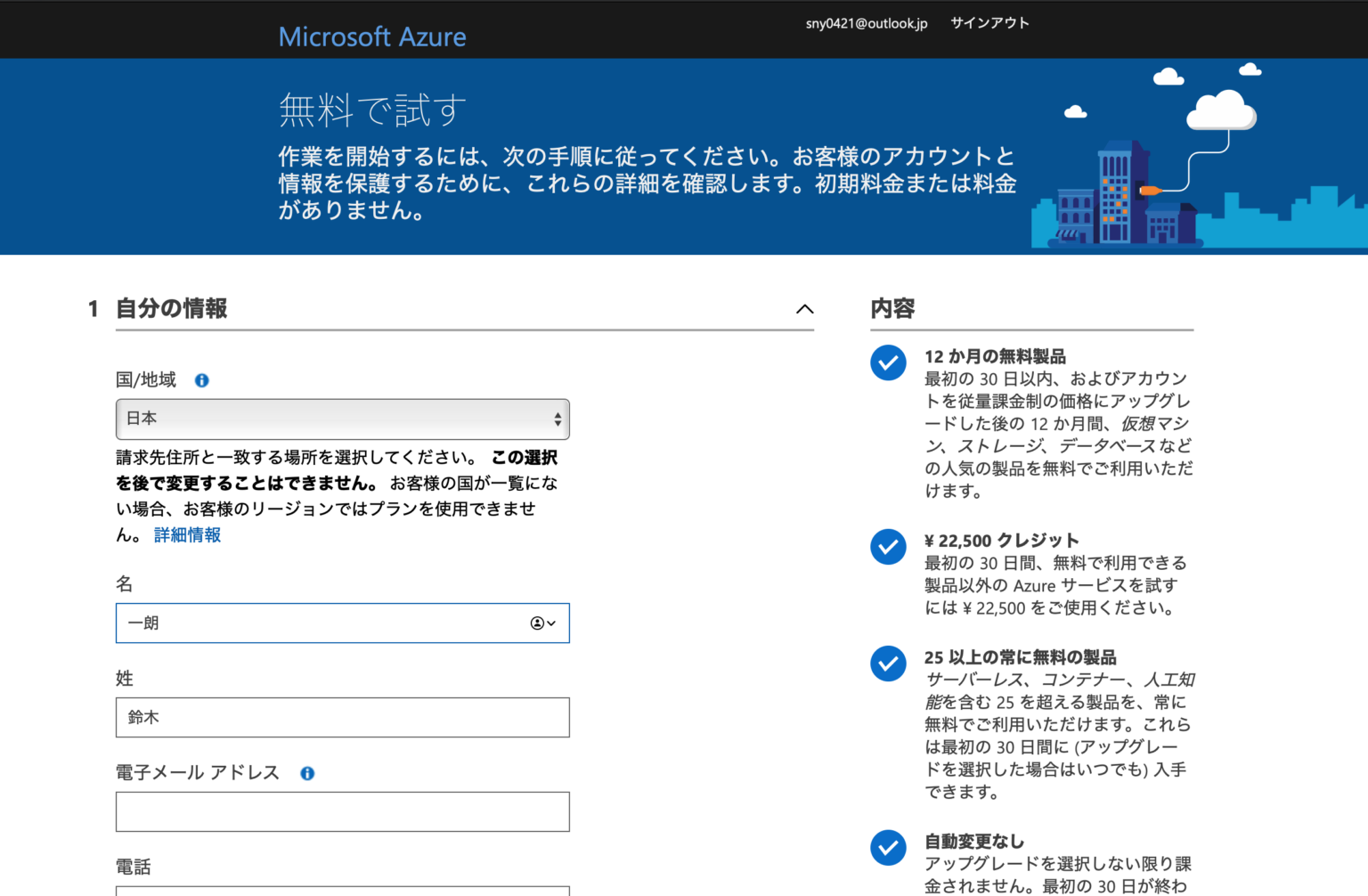This screenshot has width=1368, height=896.
Task: Click the up/down arrows on country selector
Action: (557, 419)
